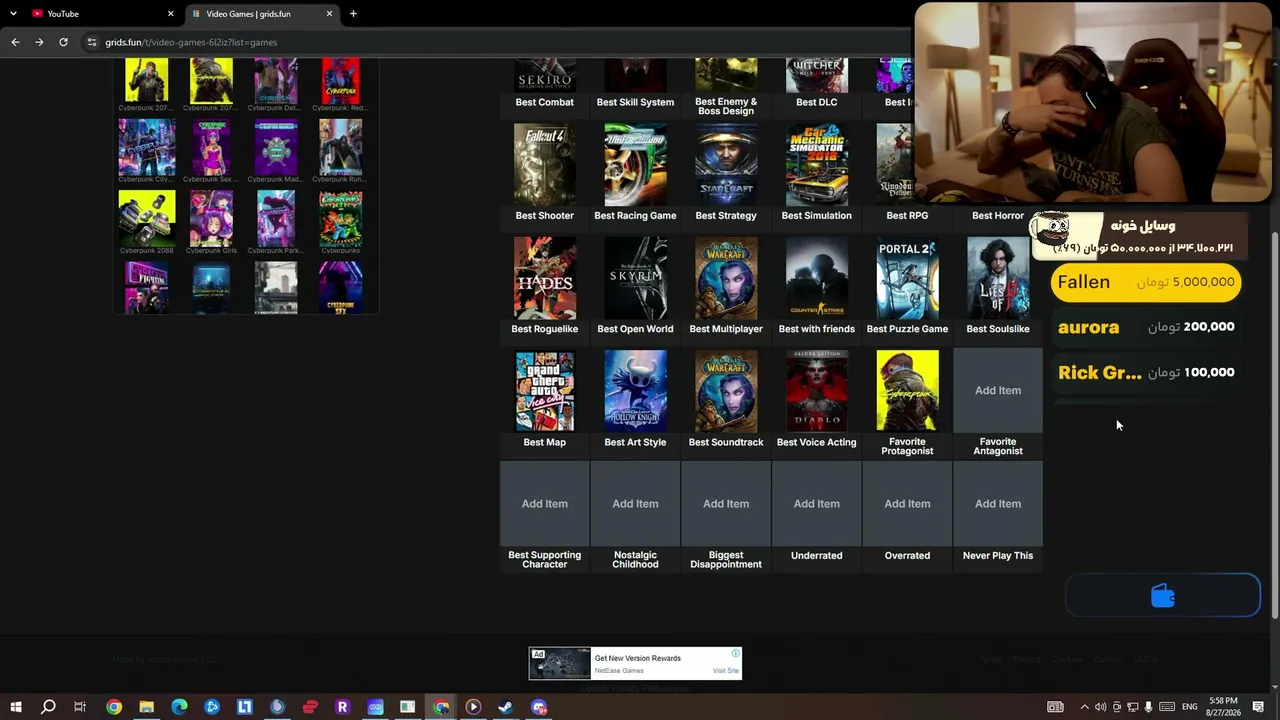Select the Video Games | grids.fun tab
This screenshot has width=1280, height=720.
262,14
